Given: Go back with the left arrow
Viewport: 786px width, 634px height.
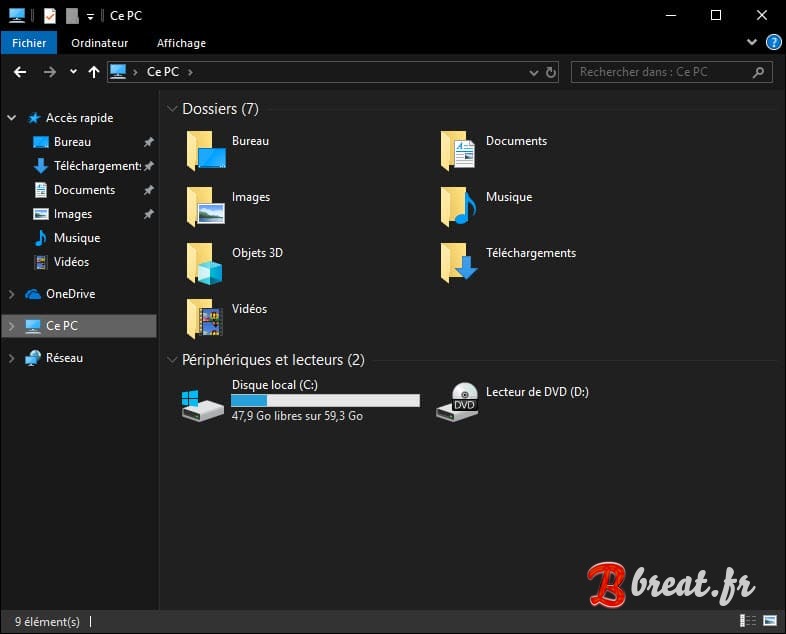Looking at the screenshot, I should tap(20, 72).
